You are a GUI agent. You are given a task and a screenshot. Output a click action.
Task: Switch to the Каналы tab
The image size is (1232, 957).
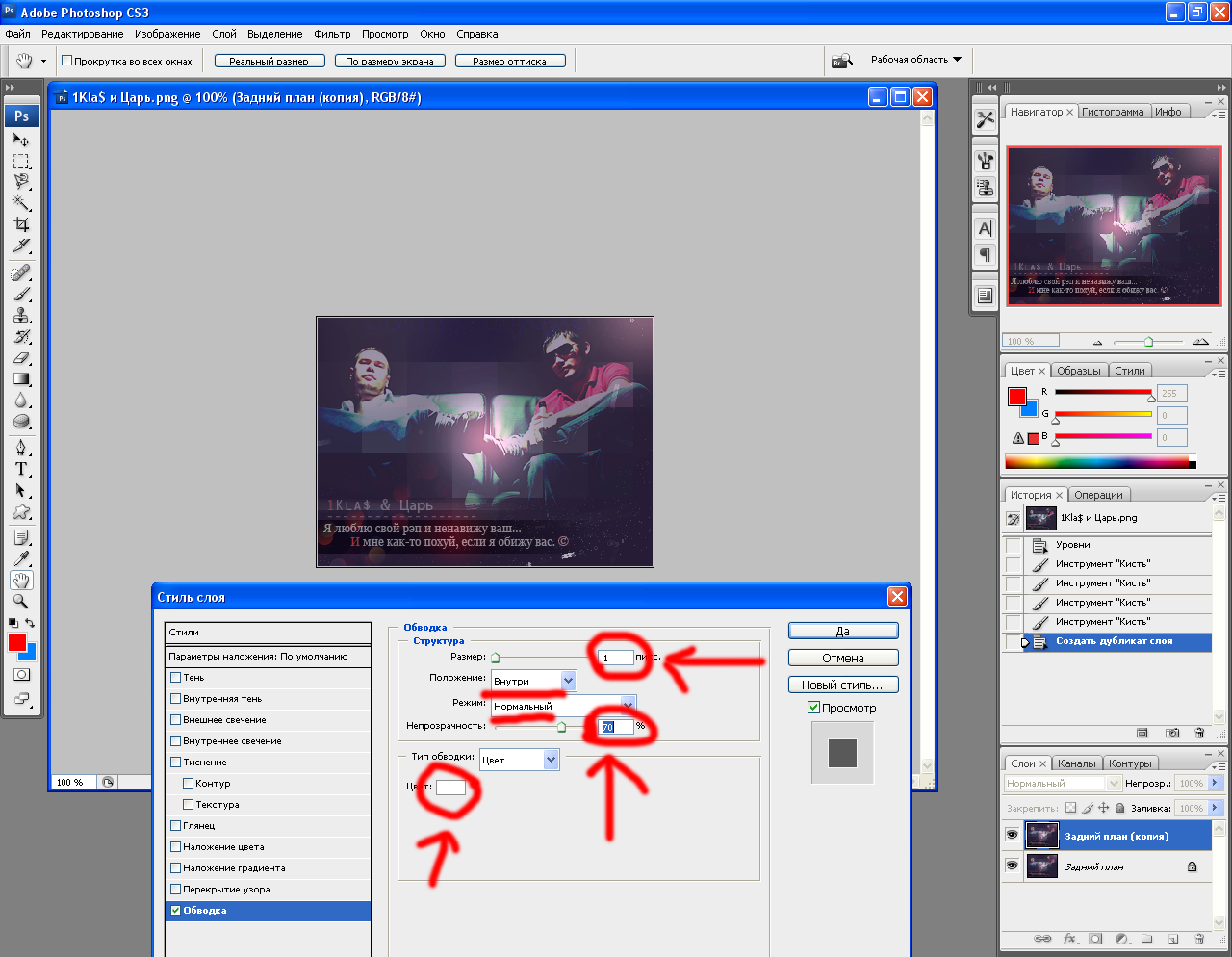[1076, 763]
